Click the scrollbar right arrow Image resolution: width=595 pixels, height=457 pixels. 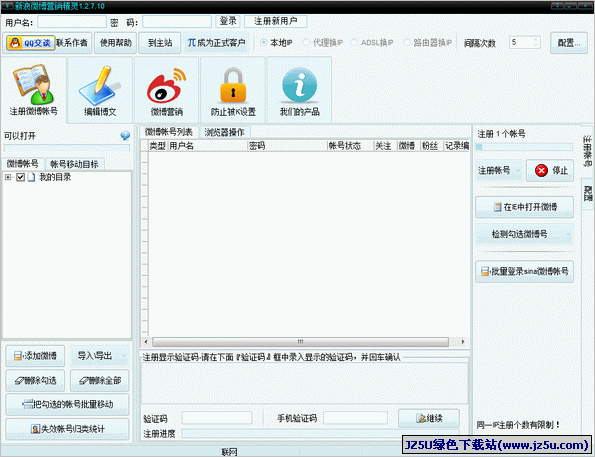click(x=463, y=342)
